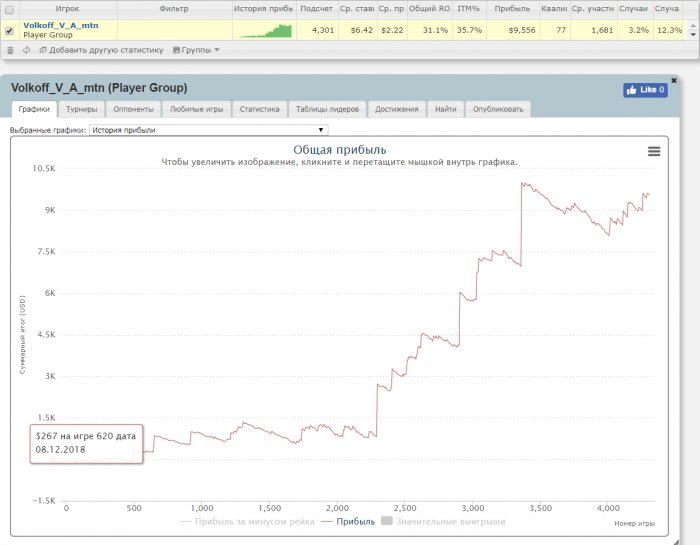Toggle 'Прибыль за минусом рейка' legend series

(x=247, y=521)
